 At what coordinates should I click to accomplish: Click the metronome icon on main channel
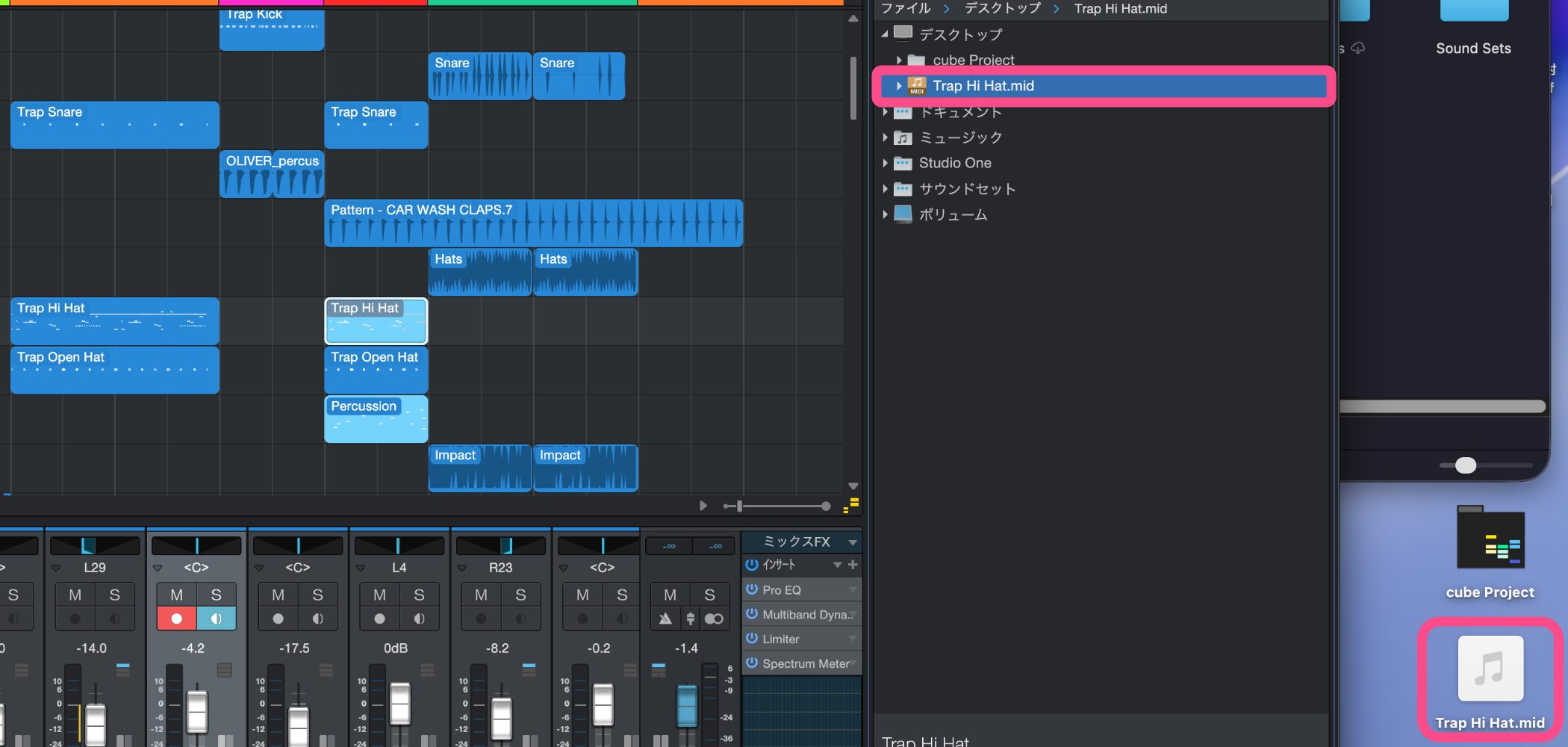pyautogui.click(x=665, y=619)
